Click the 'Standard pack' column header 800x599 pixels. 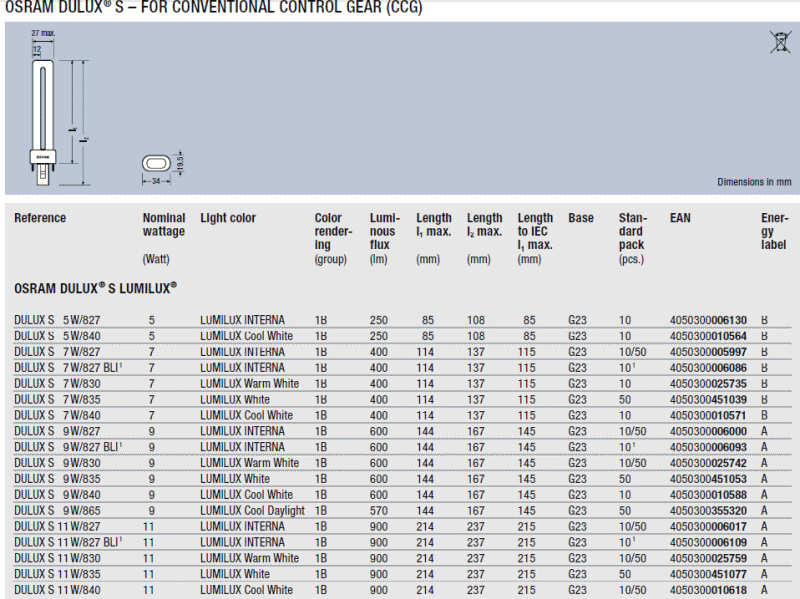tap(633, 231)
